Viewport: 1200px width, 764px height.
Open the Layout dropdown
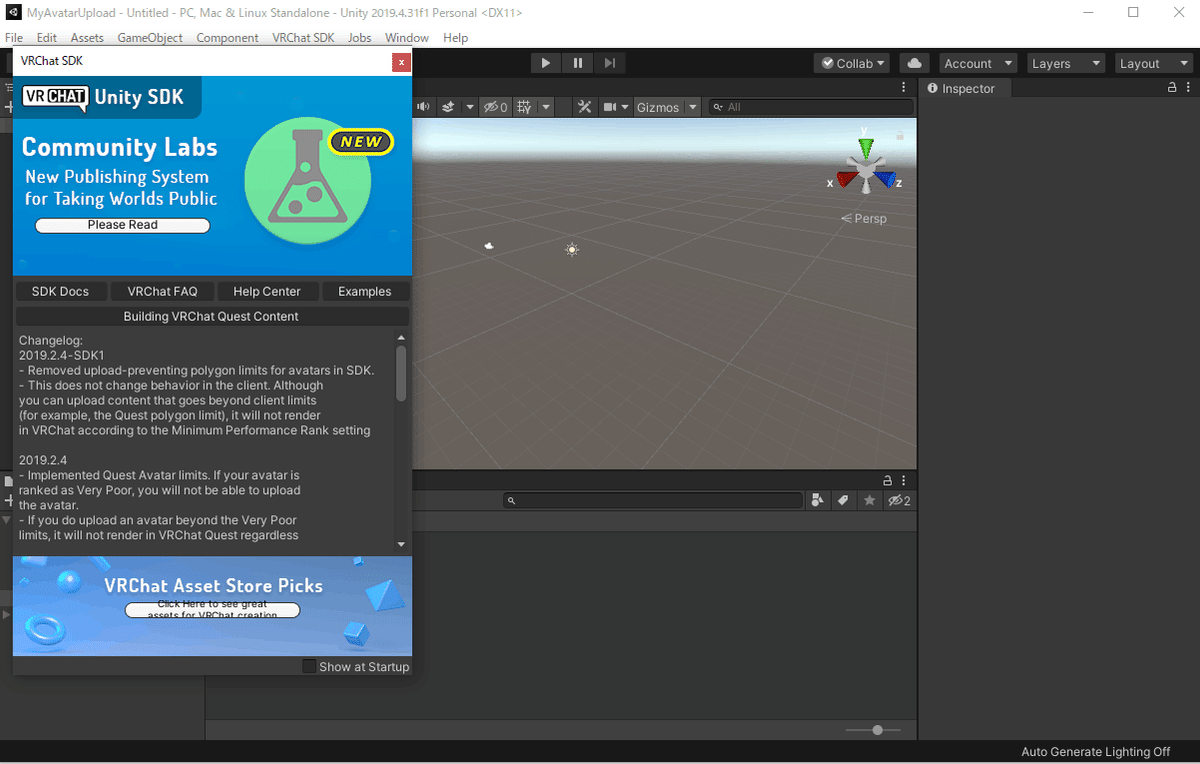(1152, 63)
